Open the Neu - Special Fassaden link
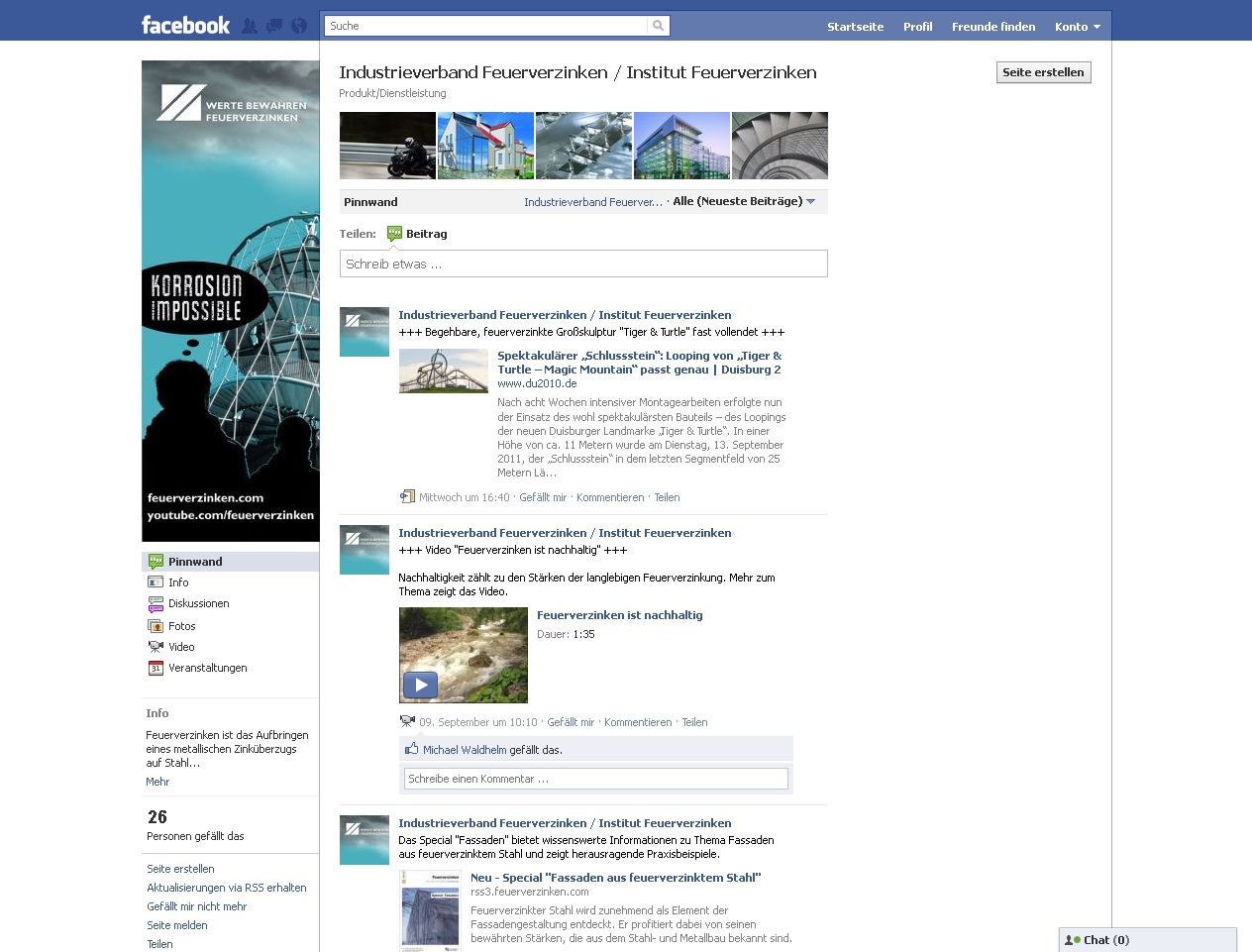 click(x=615, y=878)
